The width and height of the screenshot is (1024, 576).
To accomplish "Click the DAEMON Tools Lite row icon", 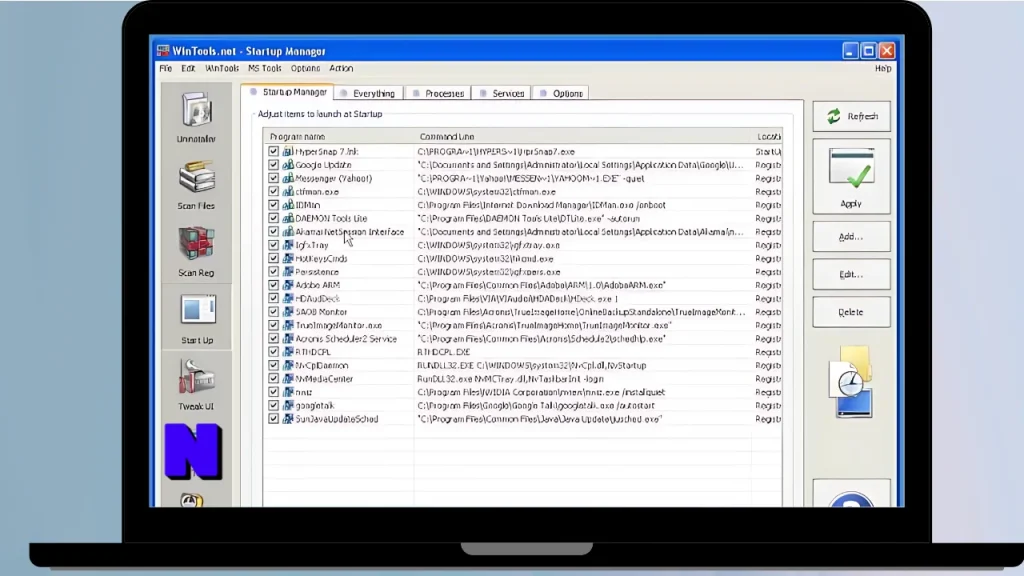I will tap(287, 218).
